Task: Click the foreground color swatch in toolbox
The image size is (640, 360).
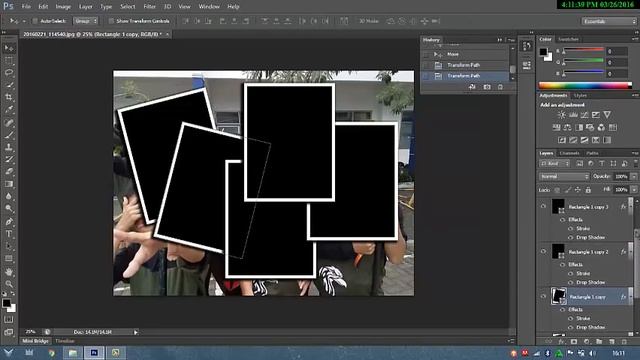Action: pyautogui.click(x=6, y=303)
